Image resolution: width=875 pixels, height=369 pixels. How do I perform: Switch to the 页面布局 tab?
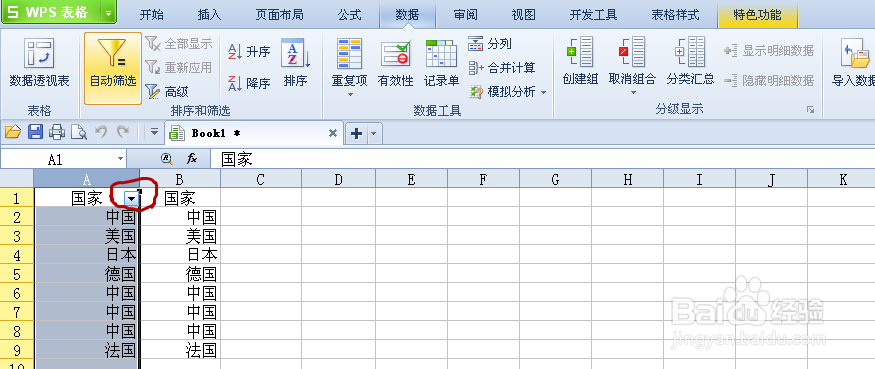[x=279, y=15]
